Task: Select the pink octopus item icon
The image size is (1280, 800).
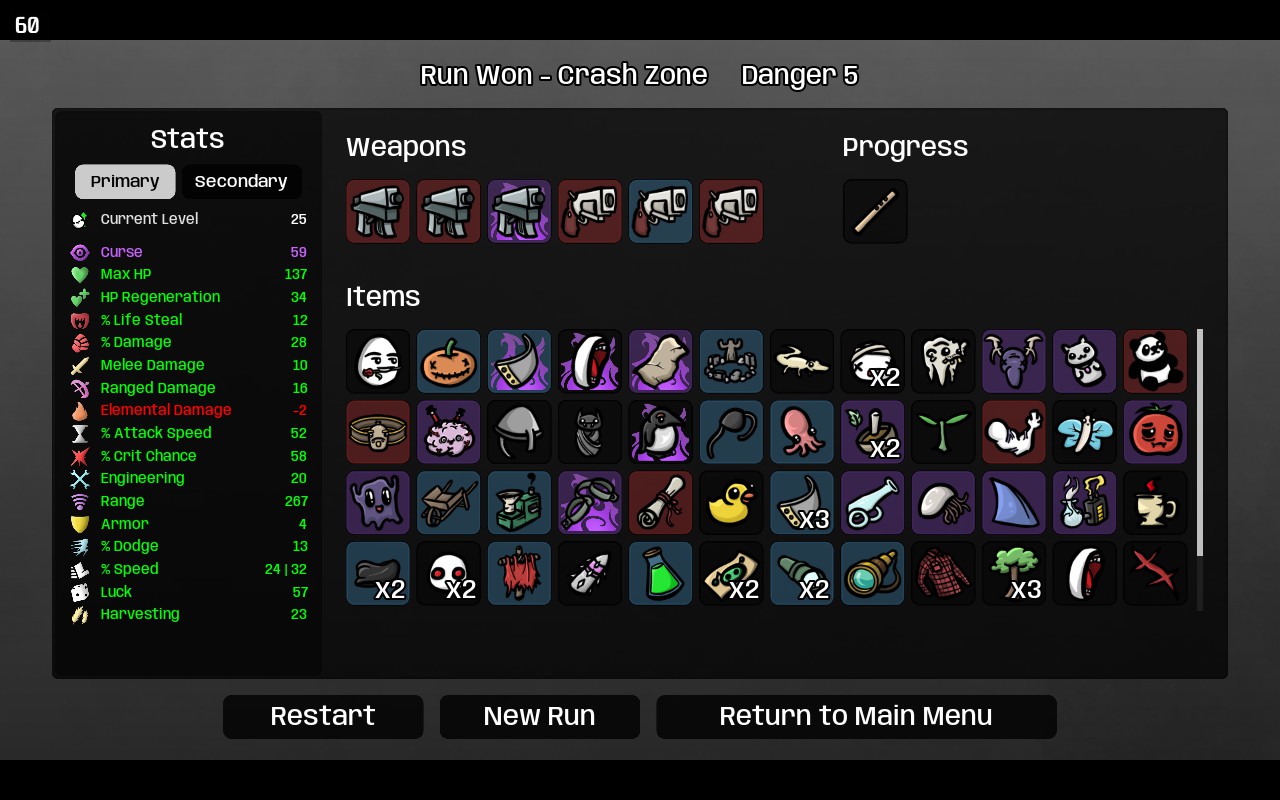Action: [x=802, y=432]
